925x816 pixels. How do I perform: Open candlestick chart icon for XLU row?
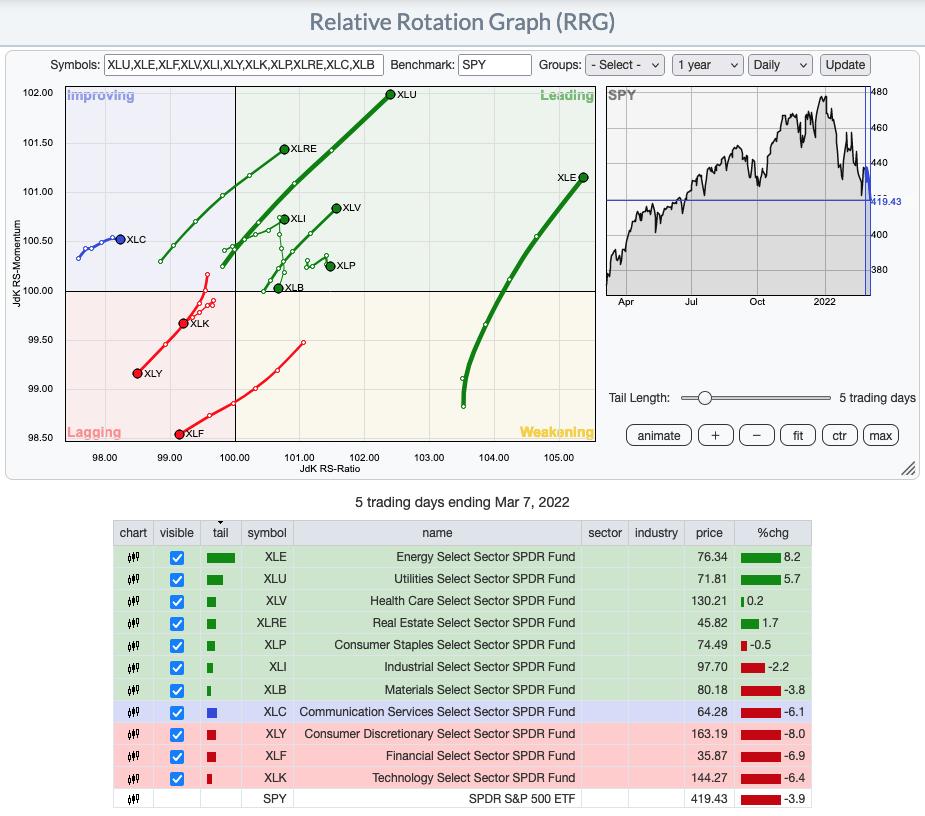[x=133, y=579]
